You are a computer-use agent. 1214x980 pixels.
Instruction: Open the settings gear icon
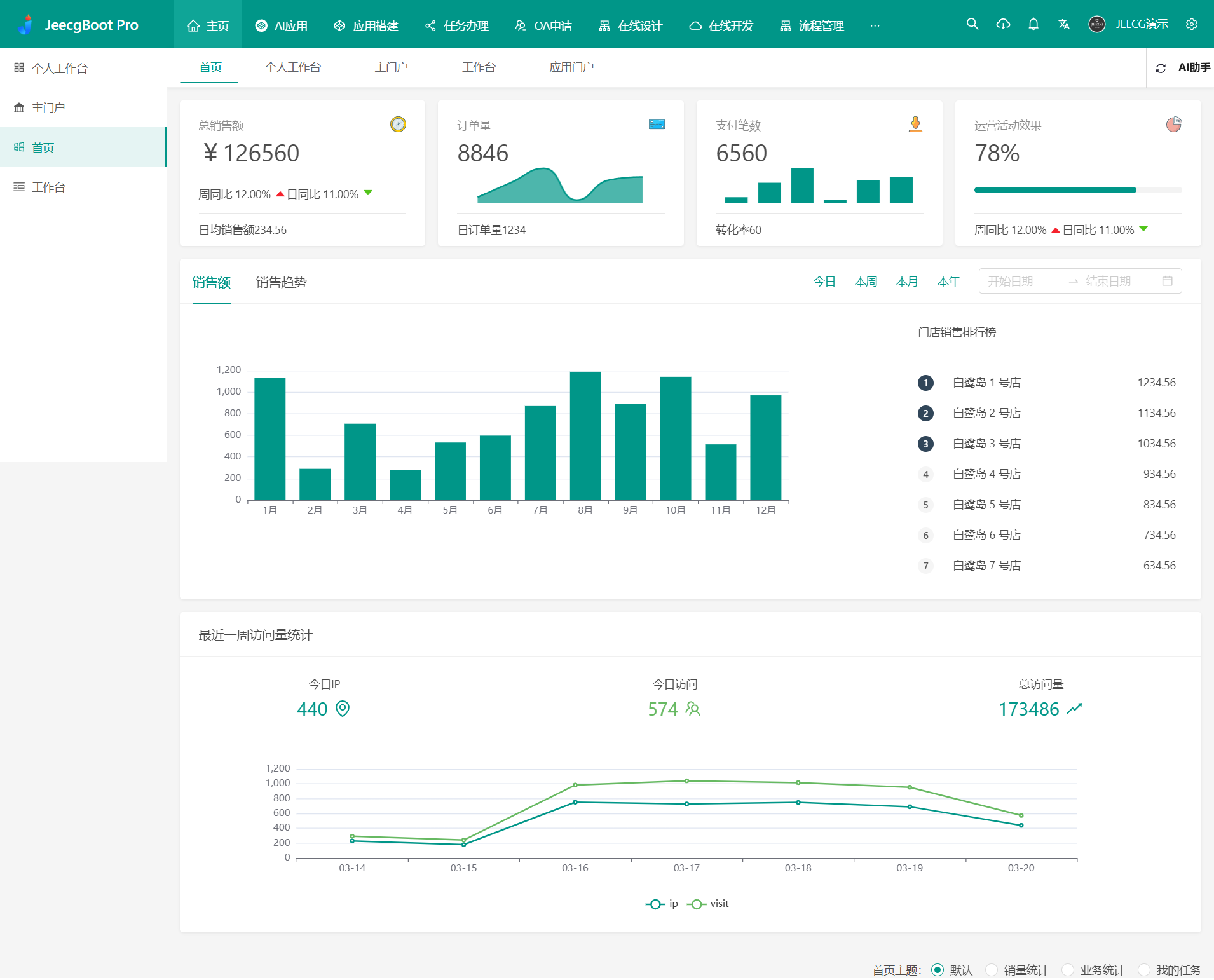click(x=1192, y=24)
